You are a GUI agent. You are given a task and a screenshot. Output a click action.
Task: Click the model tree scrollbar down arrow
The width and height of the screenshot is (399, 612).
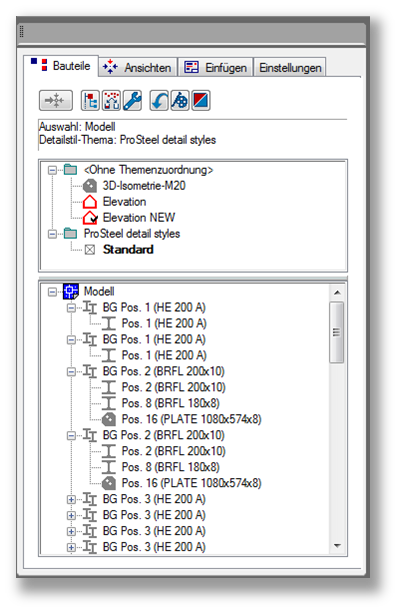pyautogui.click(x=337, y=545)
